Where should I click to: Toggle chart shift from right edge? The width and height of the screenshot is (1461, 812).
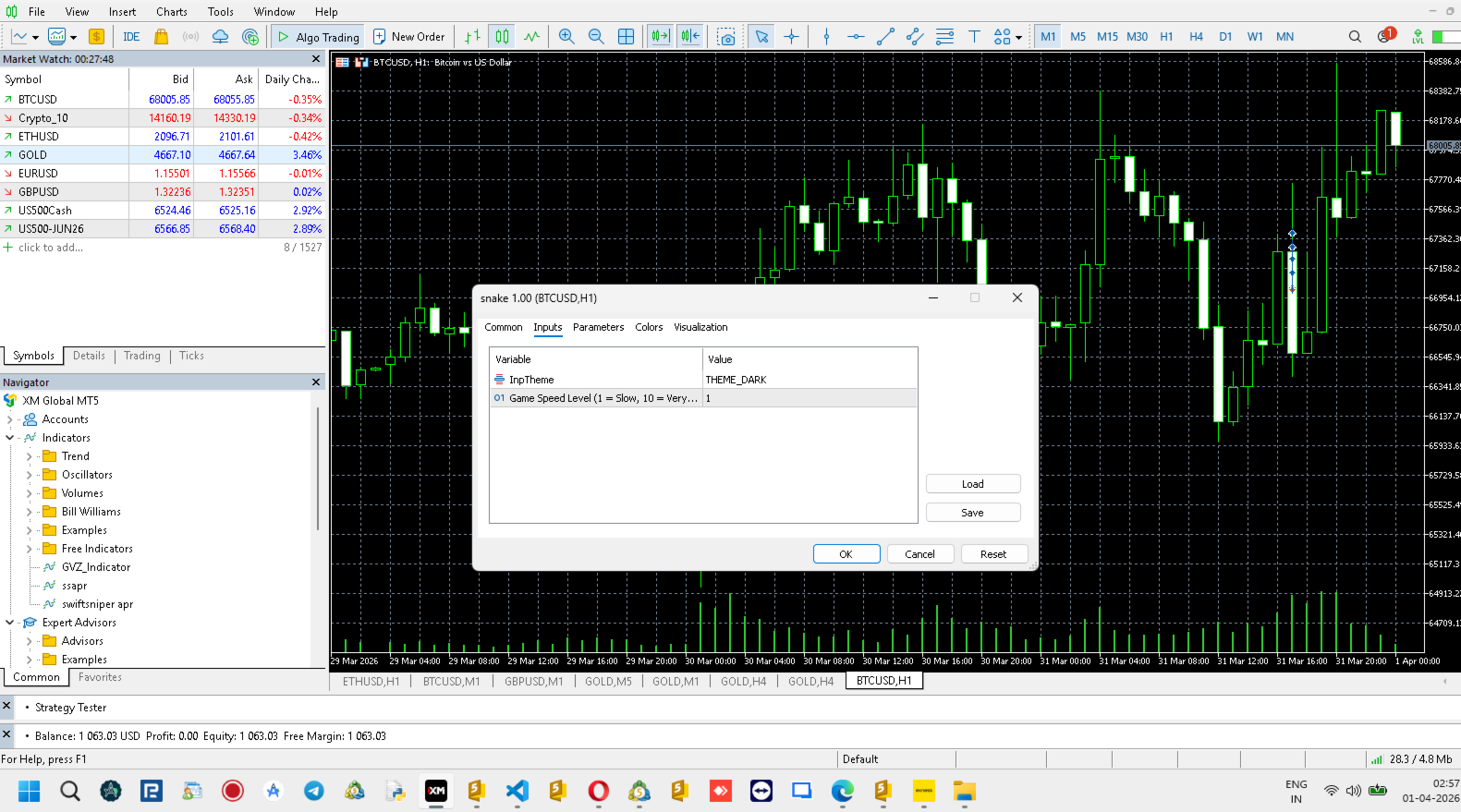point(689,37)
